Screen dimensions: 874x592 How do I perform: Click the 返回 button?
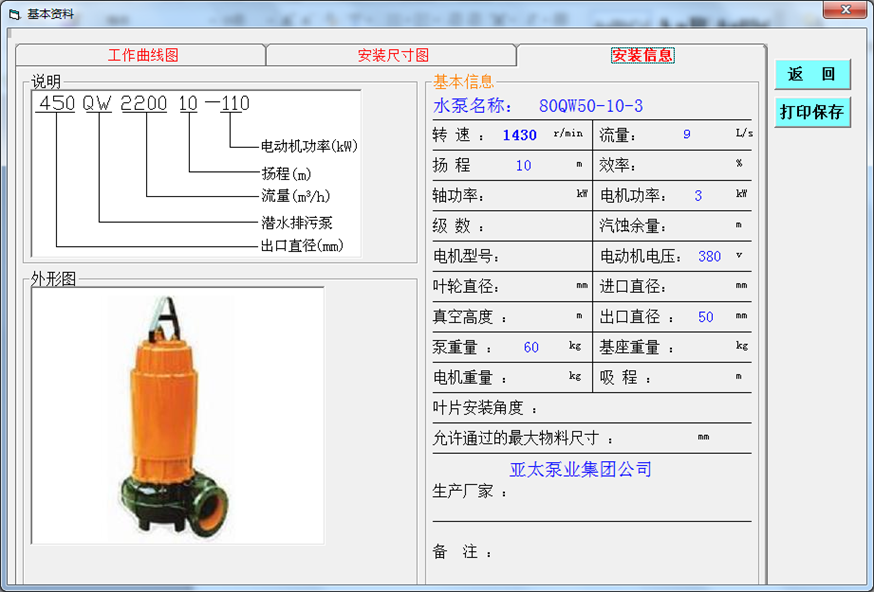coord(812,74)
